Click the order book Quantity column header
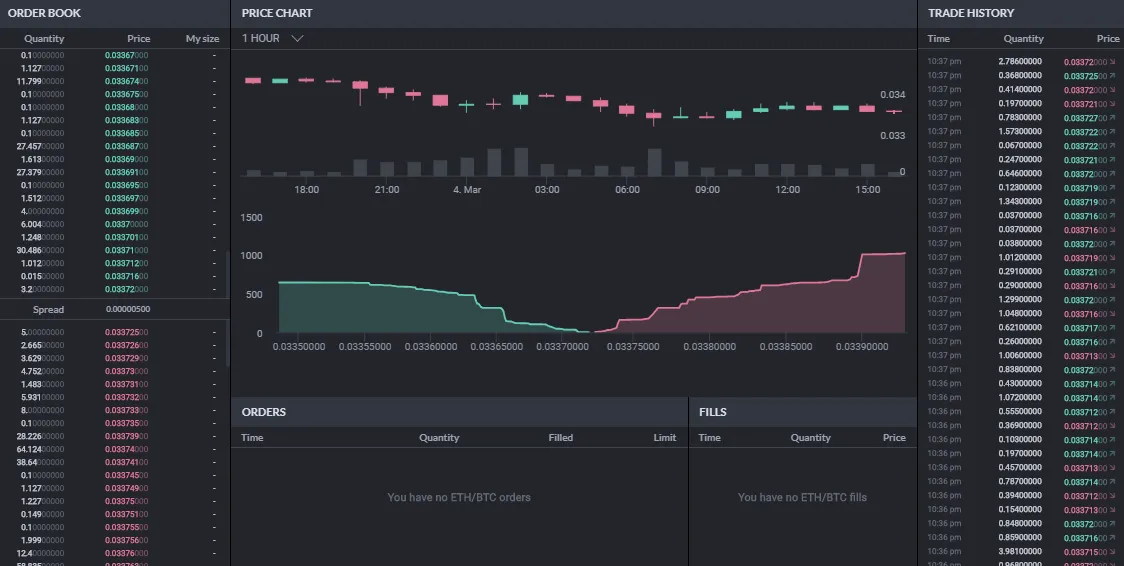1124x566 pixels. [44, 39]
